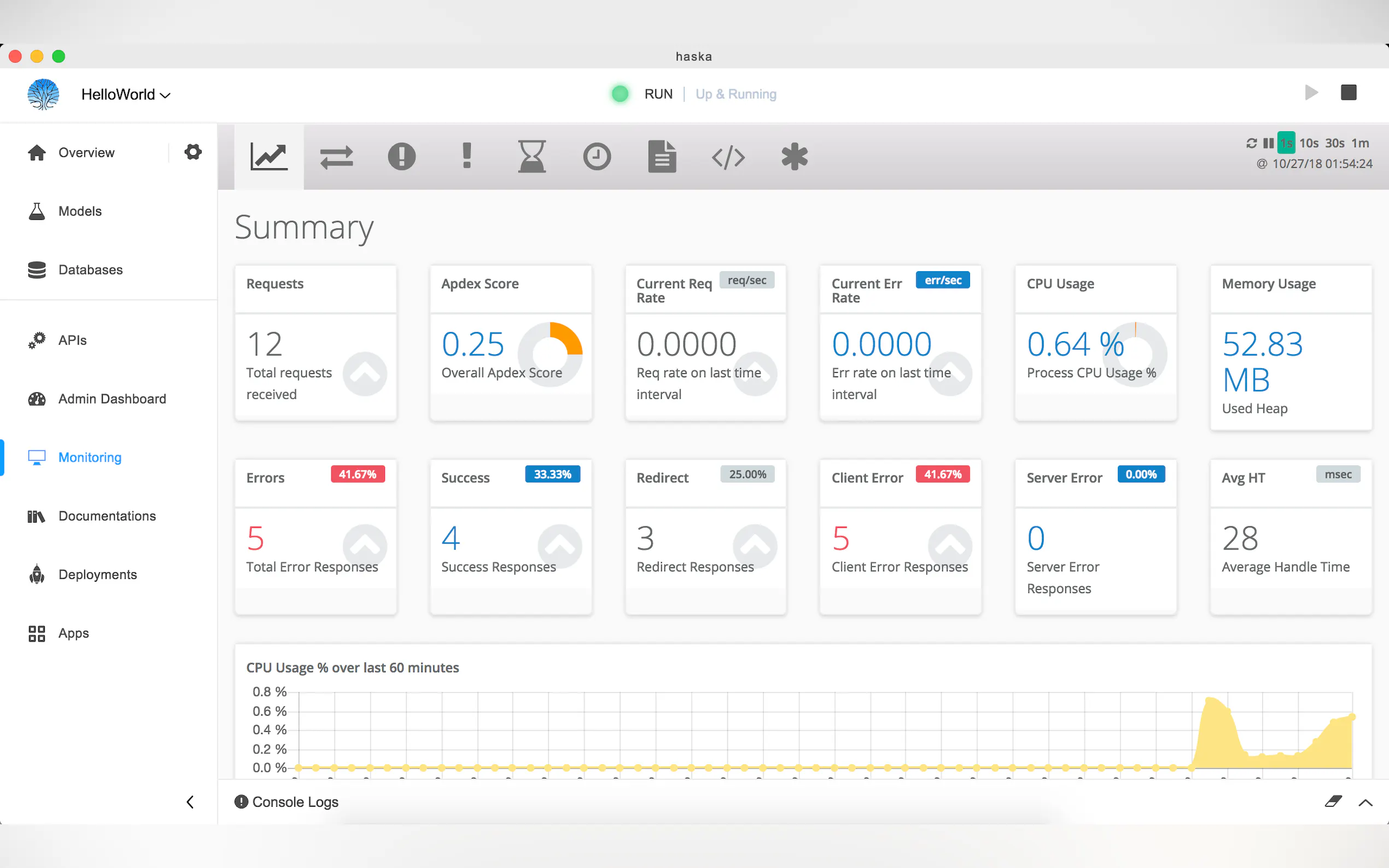Viewport: 1389px width, 868px height.
Task: Open the HelloWorld project dropdown
Action: pos(126,95)
